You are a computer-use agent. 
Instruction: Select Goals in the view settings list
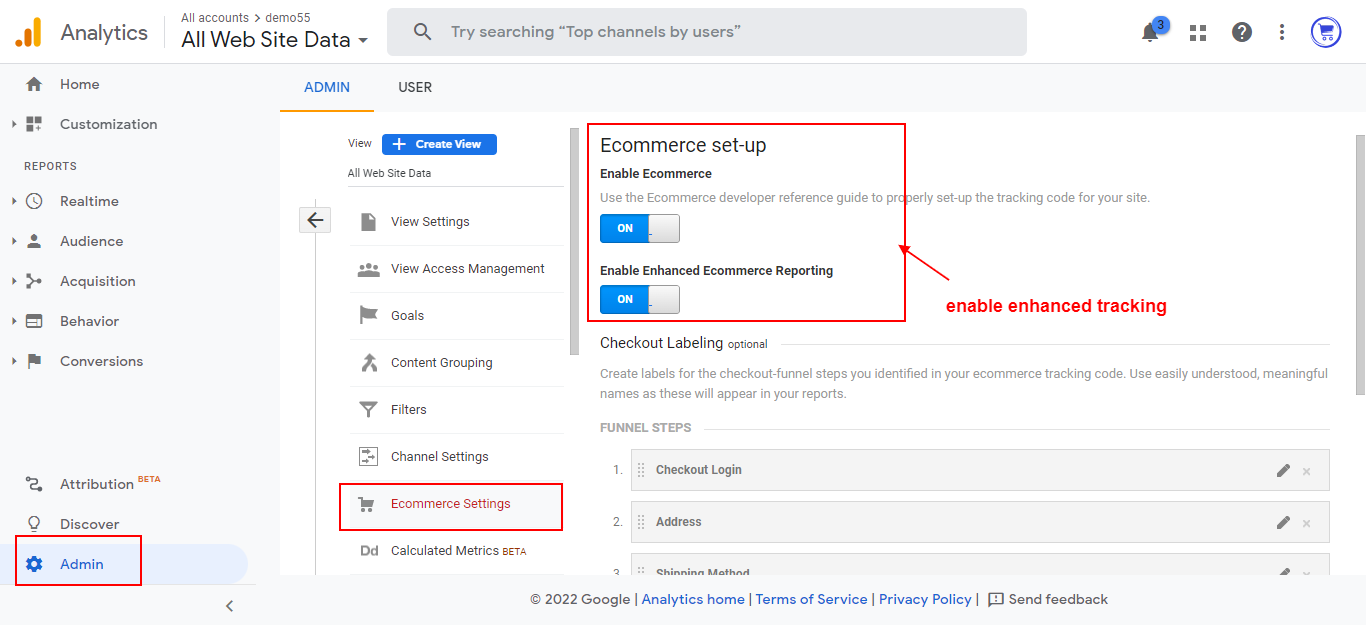[x=407, y=314]
